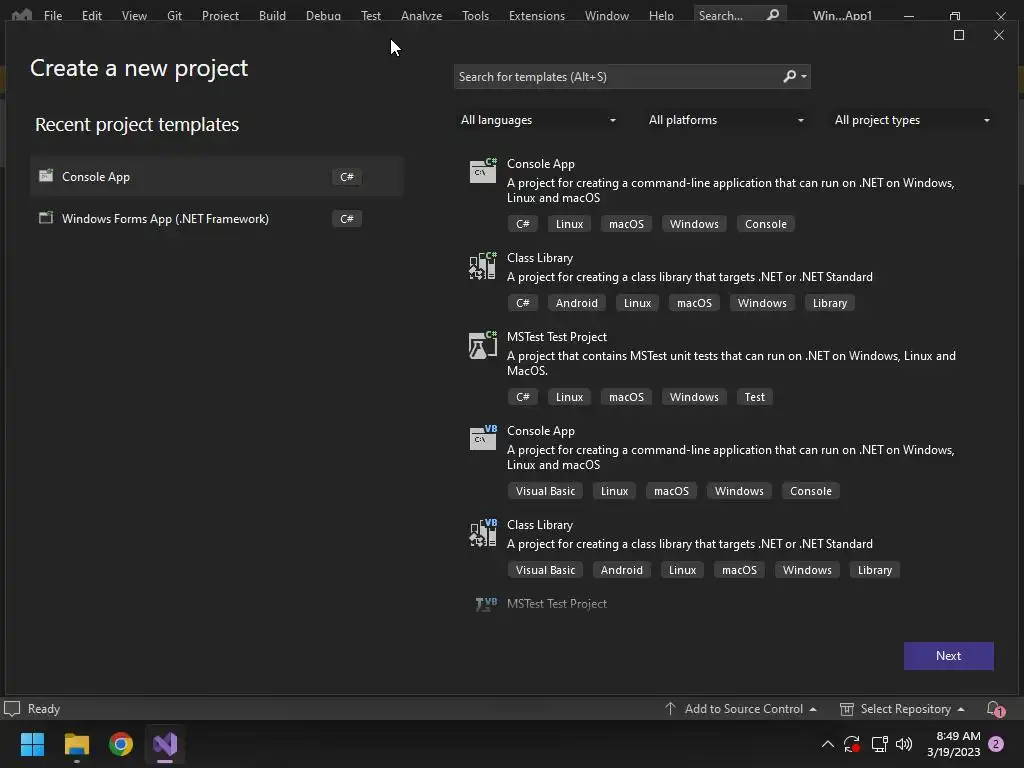Screen dimensions: 1024x768
Task: Select the Visual Basic Class Library title
Action: tap(539, 525)
